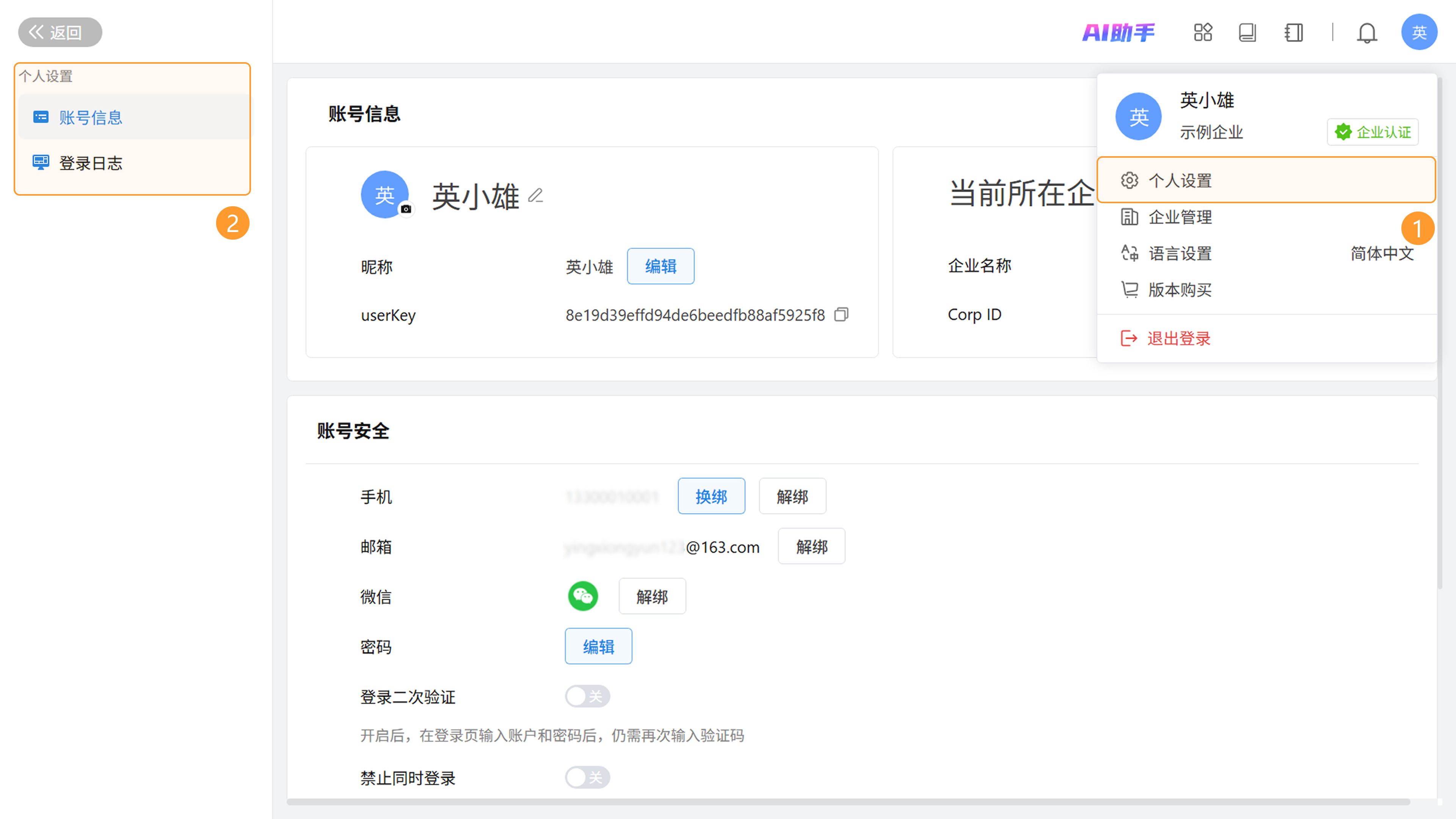1456x819 pixels.
Task: Open 语言设置 language option
Action: (1180, 254)
